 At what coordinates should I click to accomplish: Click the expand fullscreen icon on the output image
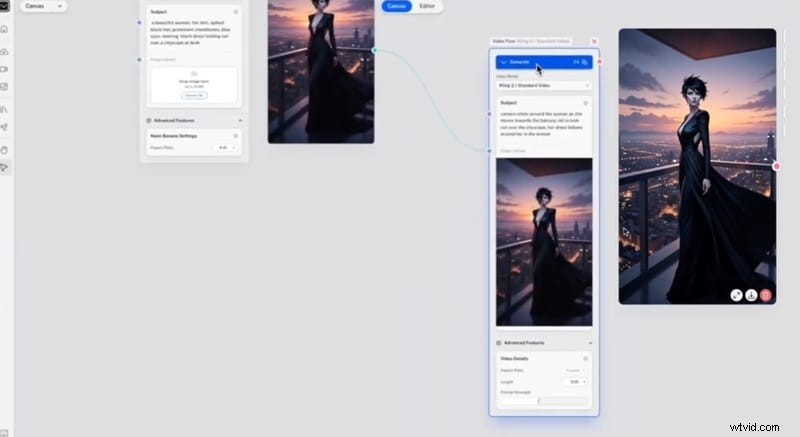pos(736,295)
